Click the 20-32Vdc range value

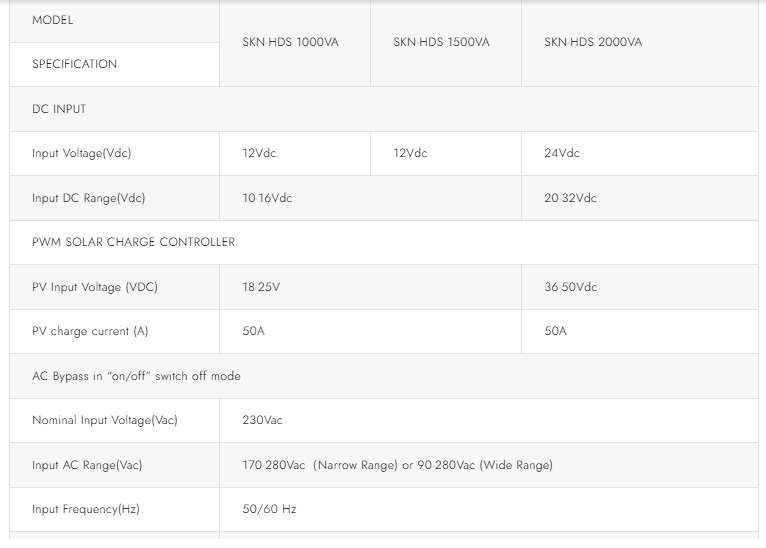(x=570, y=198)
